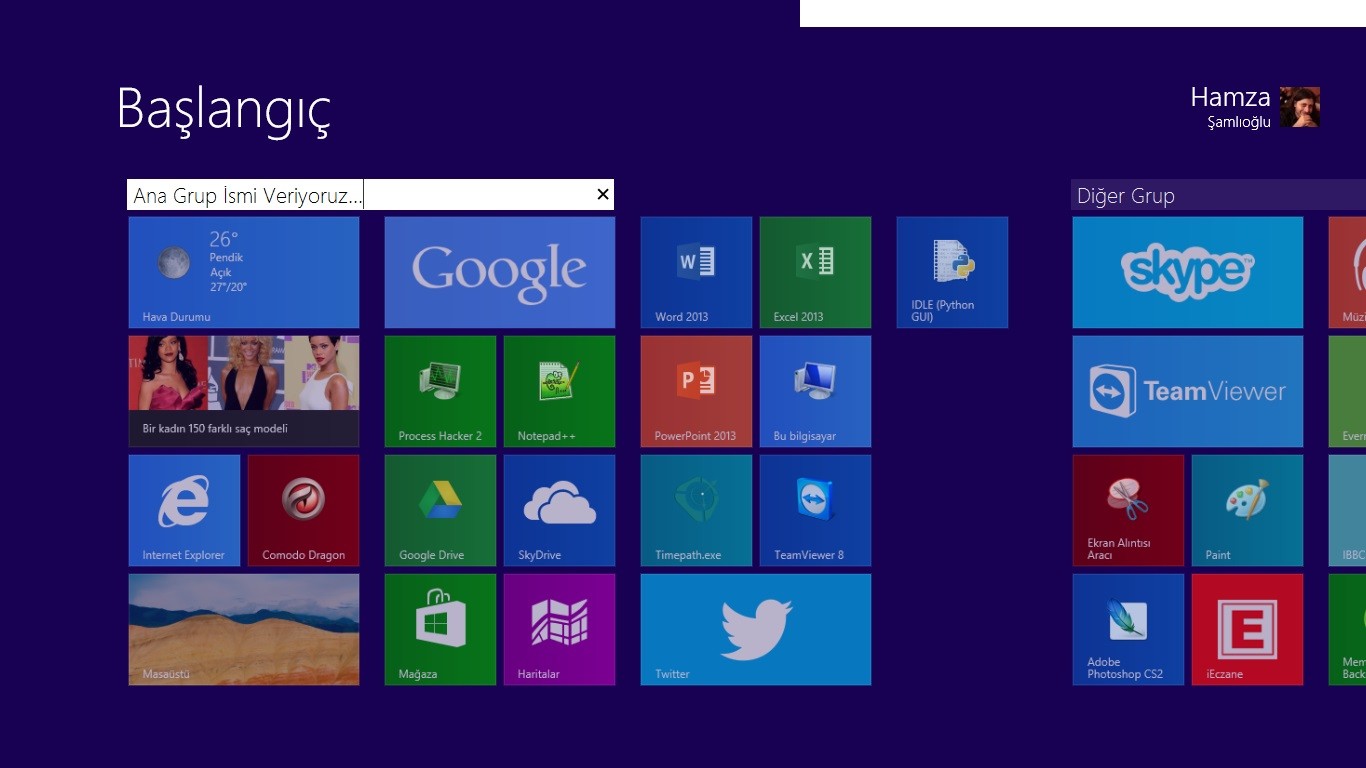The image size is (1366, 768).
Task: Clear the group name with the X button
Action: 602,195
